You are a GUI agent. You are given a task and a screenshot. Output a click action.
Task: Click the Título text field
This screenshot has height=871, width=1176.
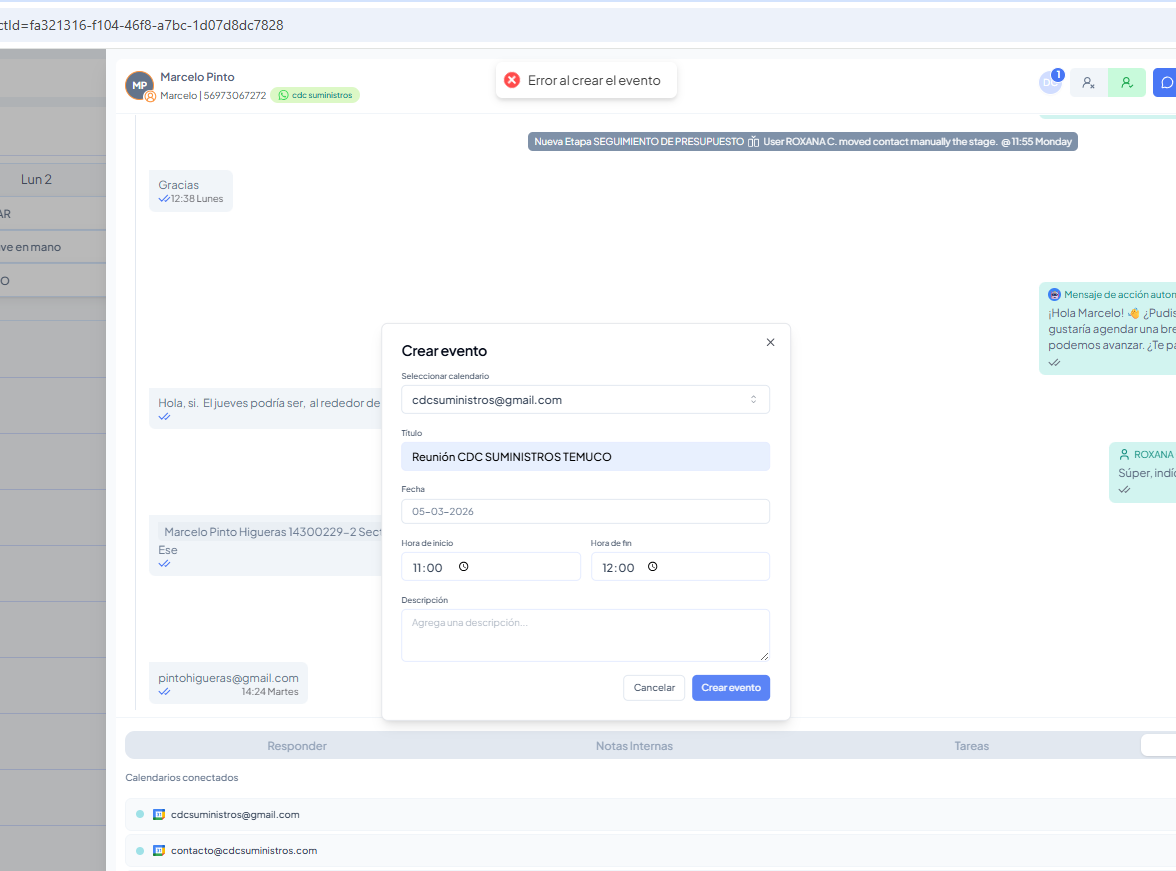585,457
